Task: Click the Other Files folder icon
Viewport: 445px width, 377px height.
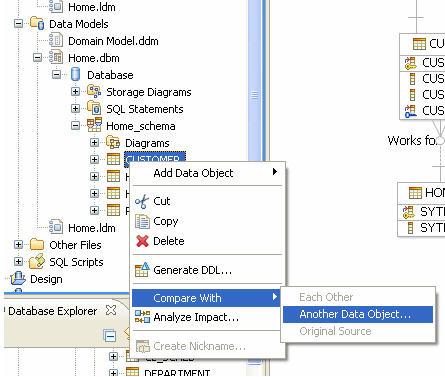Action: (37, 244)
